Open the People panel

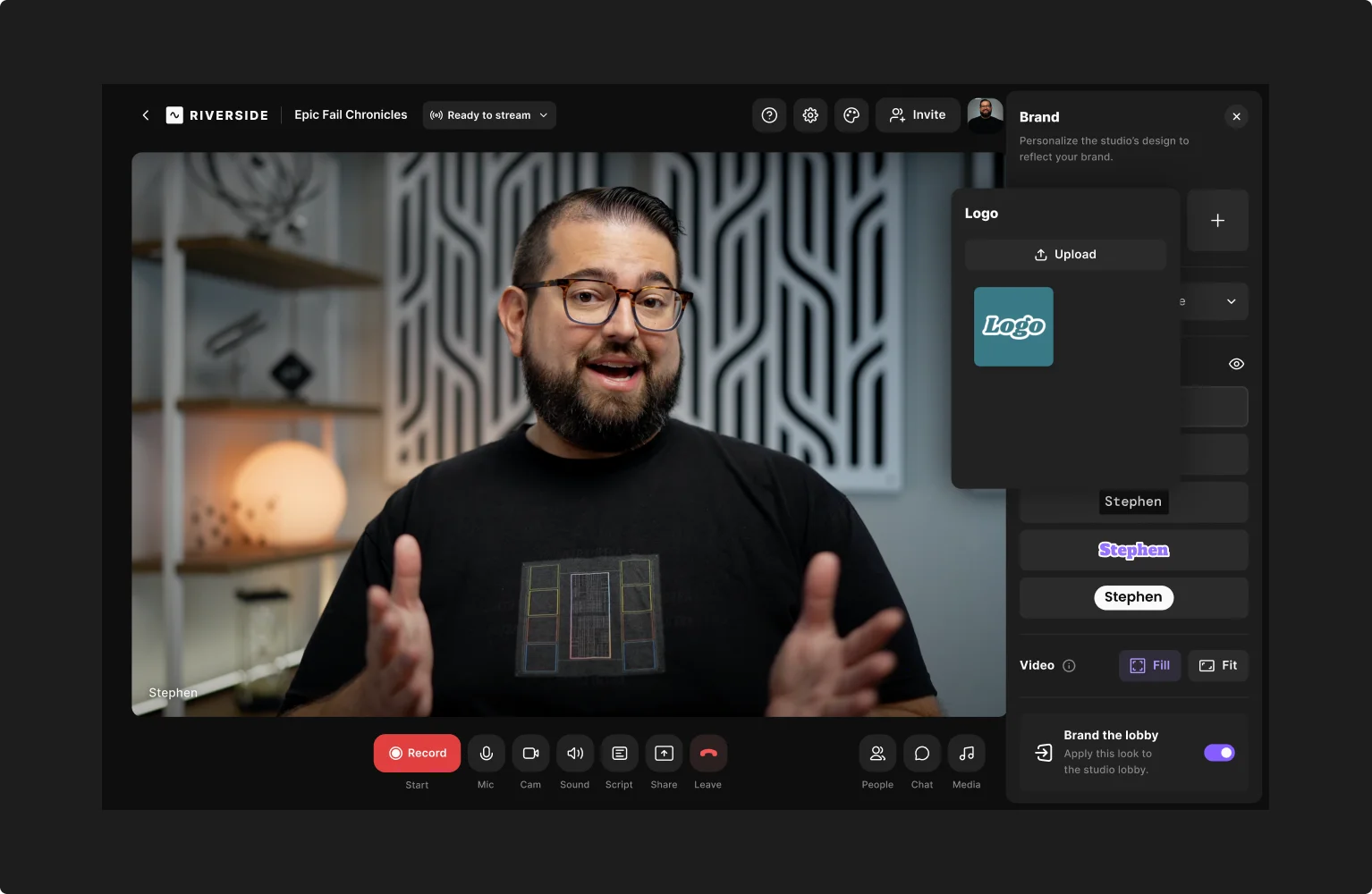pos(877,753)
